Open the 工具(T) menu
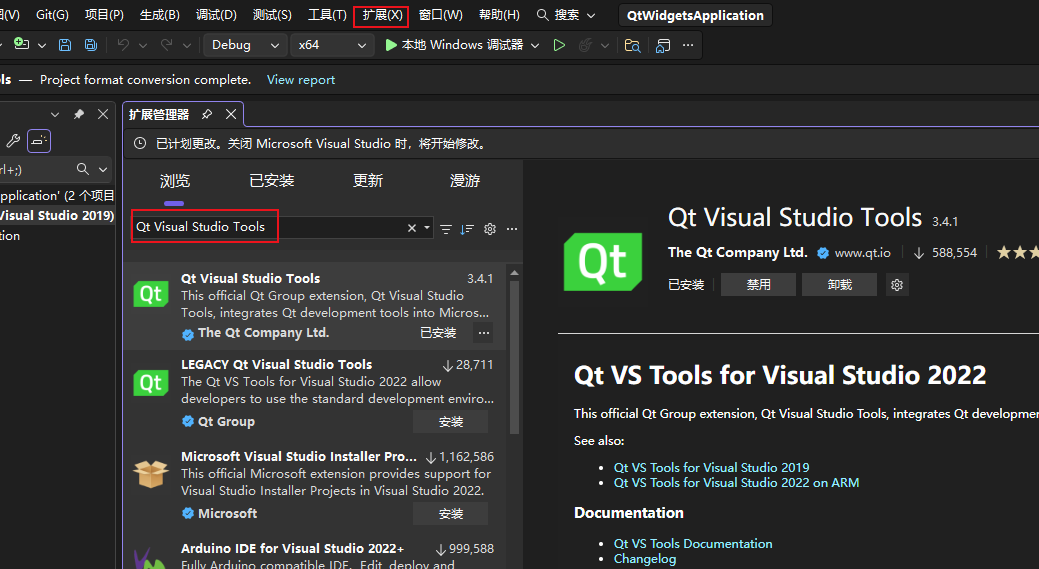 pyautogui.click(x=327, y=15)
